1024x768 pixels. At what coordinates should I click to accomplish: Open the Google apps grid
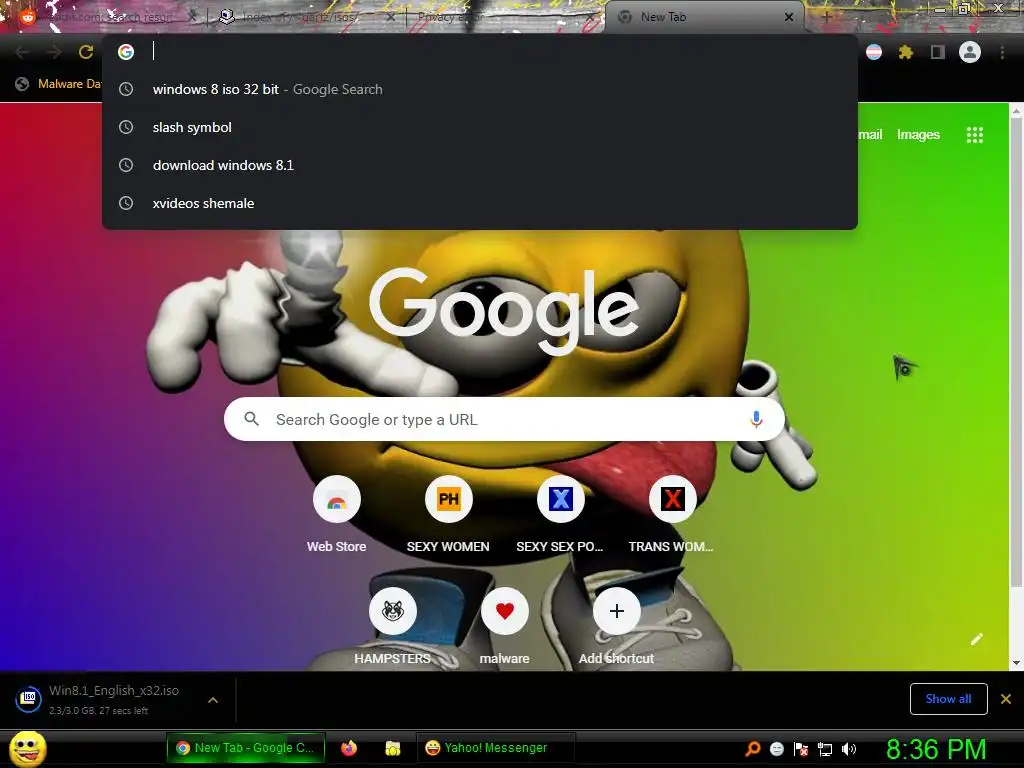pos(974,135)
